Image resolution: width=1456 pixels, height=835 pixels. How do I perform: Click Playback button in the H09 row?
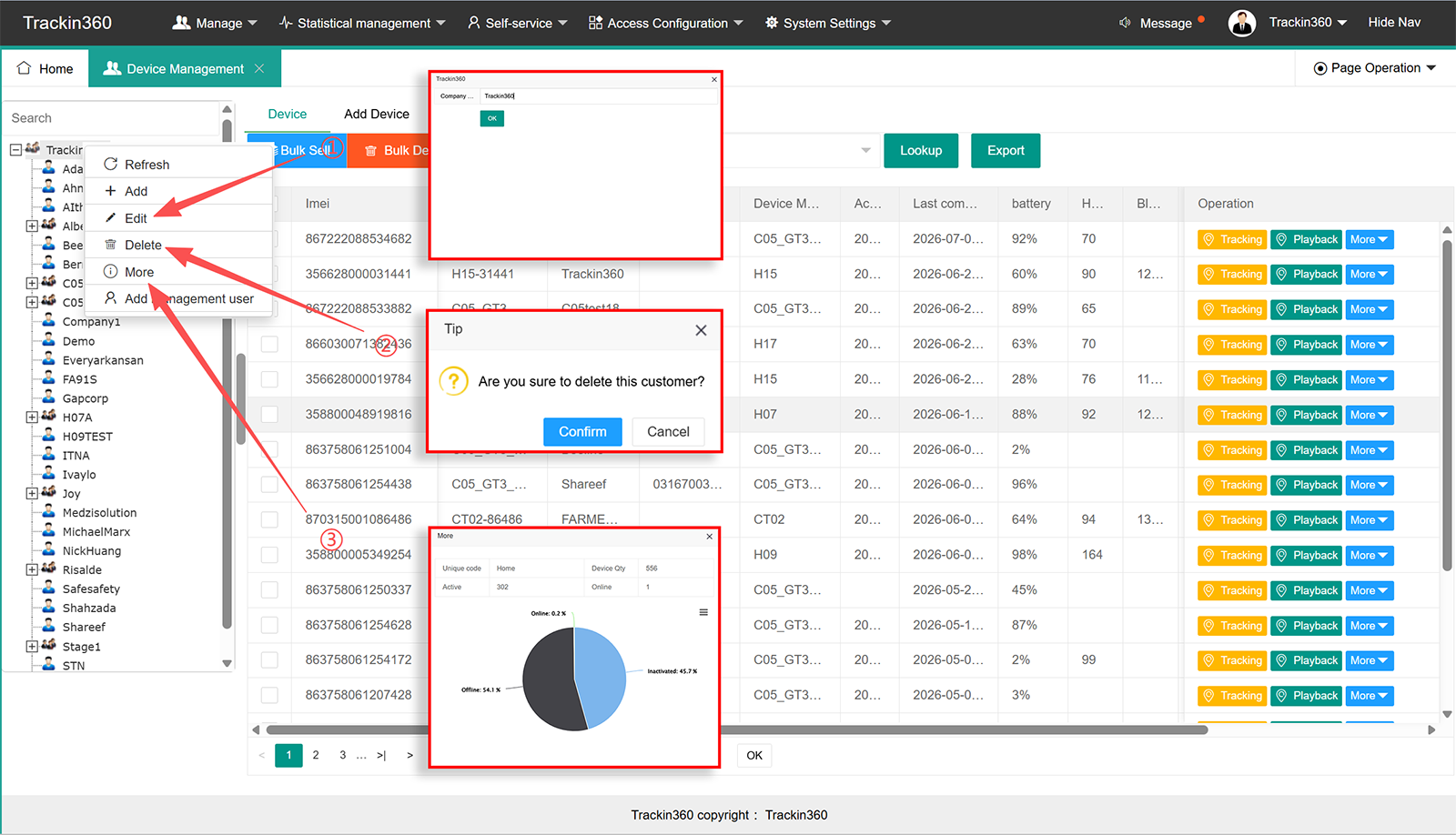1306,555
